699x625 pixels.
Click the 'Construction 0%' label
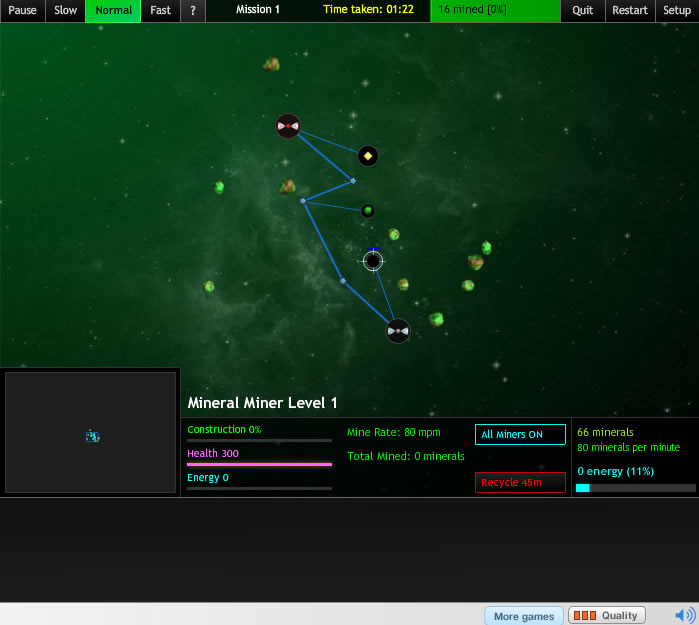[x=224, y=429]
